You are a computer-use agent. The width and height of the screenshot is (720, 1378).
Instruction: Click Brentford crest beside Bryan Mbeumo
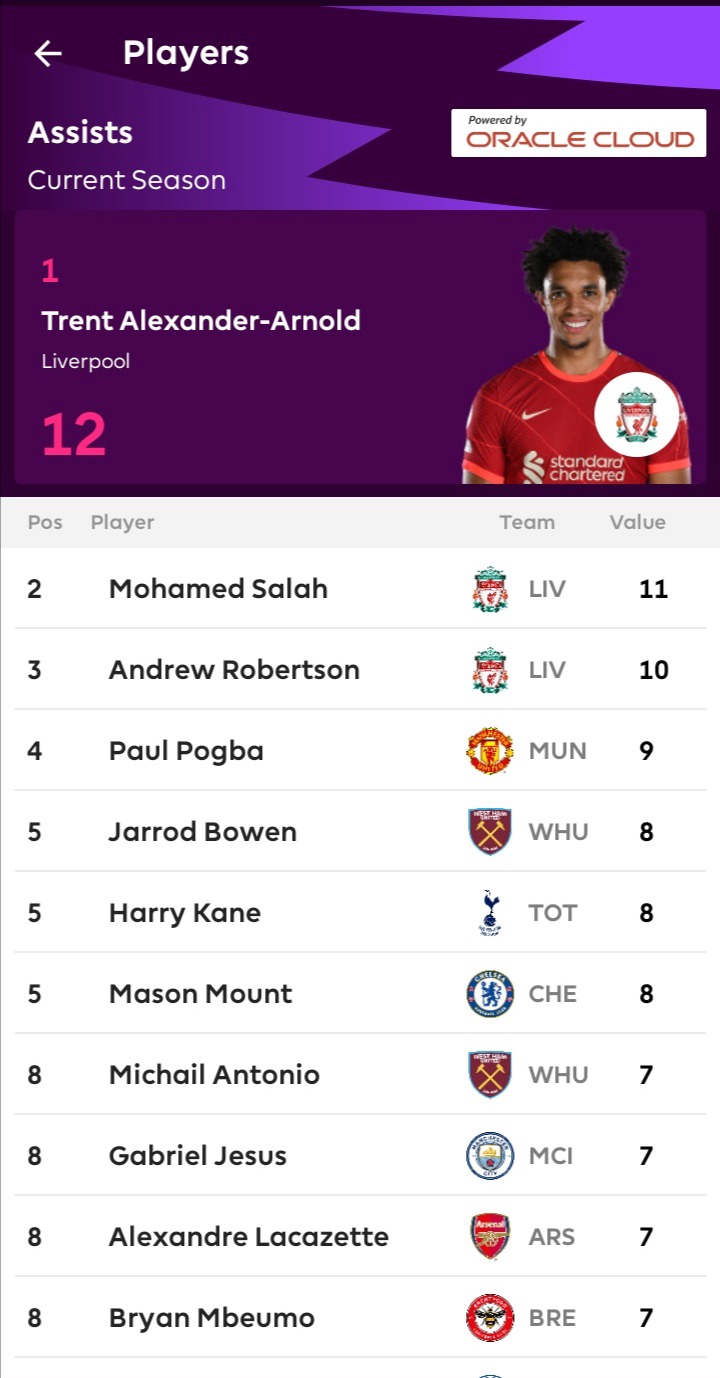tap(490, 1318)
